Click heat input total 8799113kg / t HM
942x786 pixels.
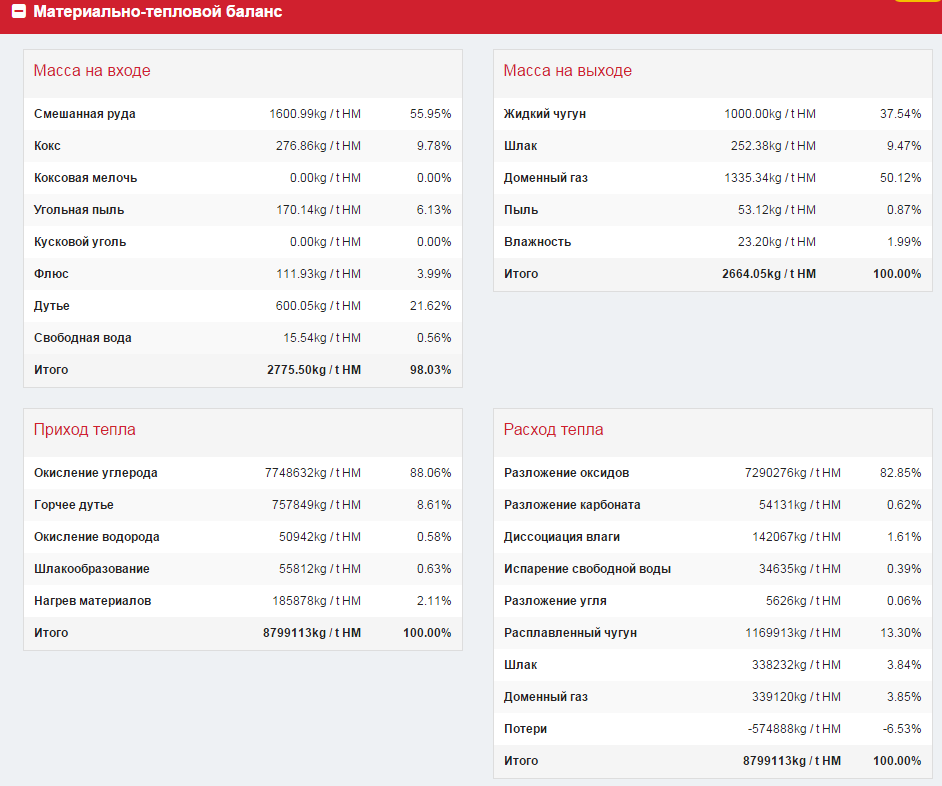coord(312,633)
